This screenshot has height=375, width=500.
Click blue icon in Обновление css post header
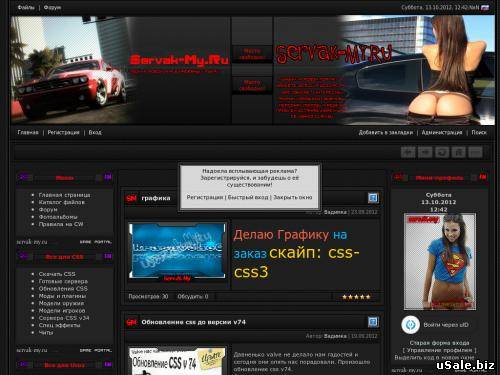[x=373, y=322]
